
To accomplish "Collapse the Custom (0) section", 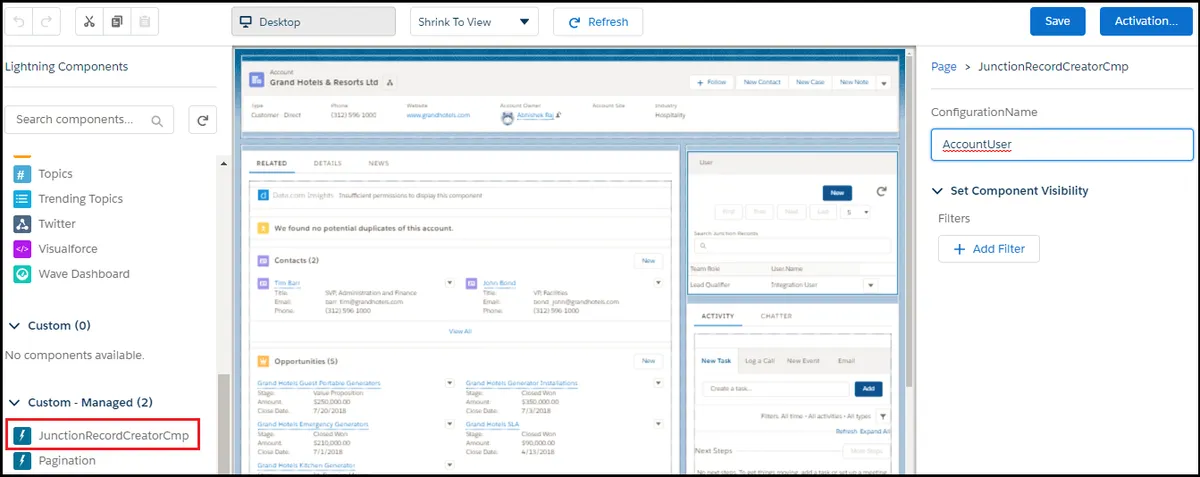I will 15,326.
